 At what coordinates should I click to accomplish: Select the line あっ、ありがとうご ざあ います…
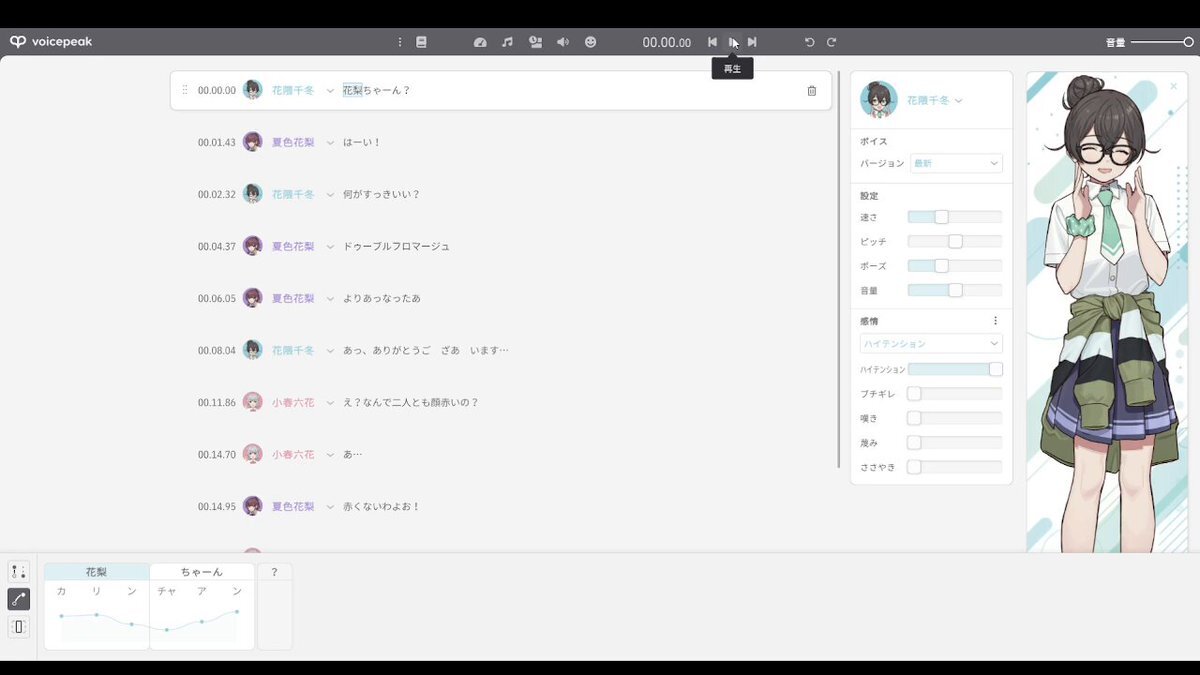coord(425,350)
